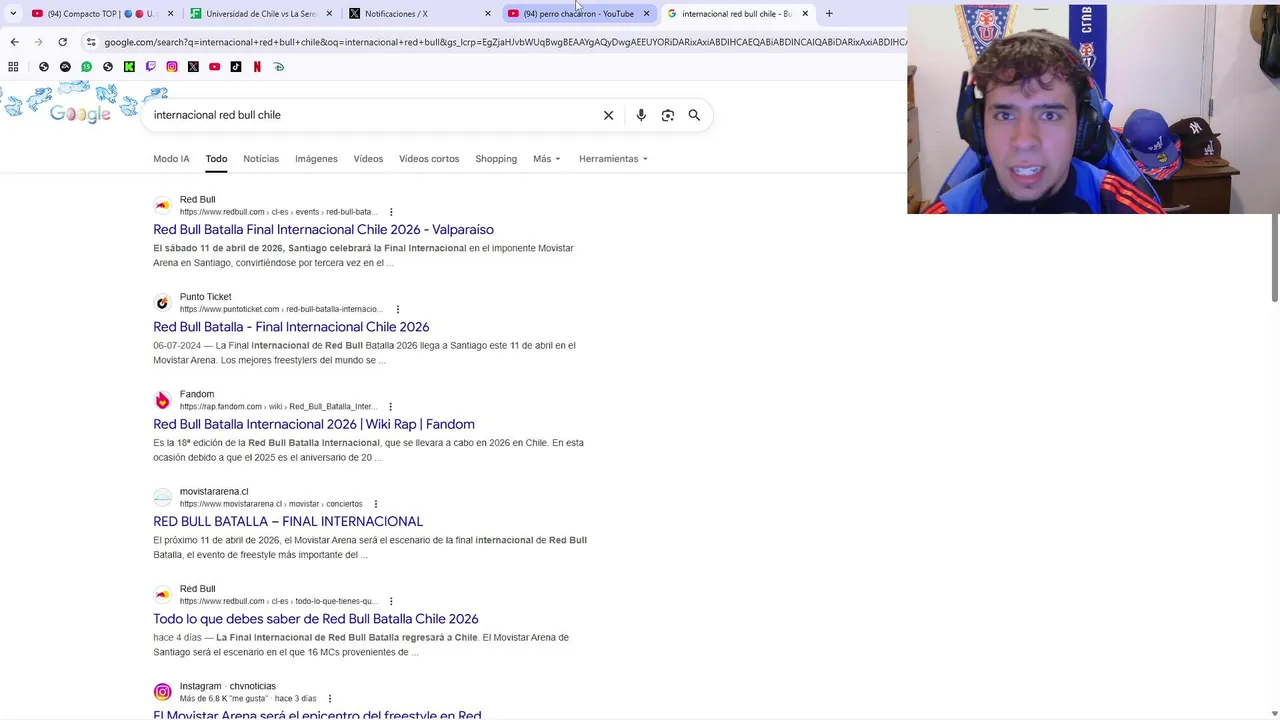Open the X bookmark in bookmarks bar

tap(193, 67)
